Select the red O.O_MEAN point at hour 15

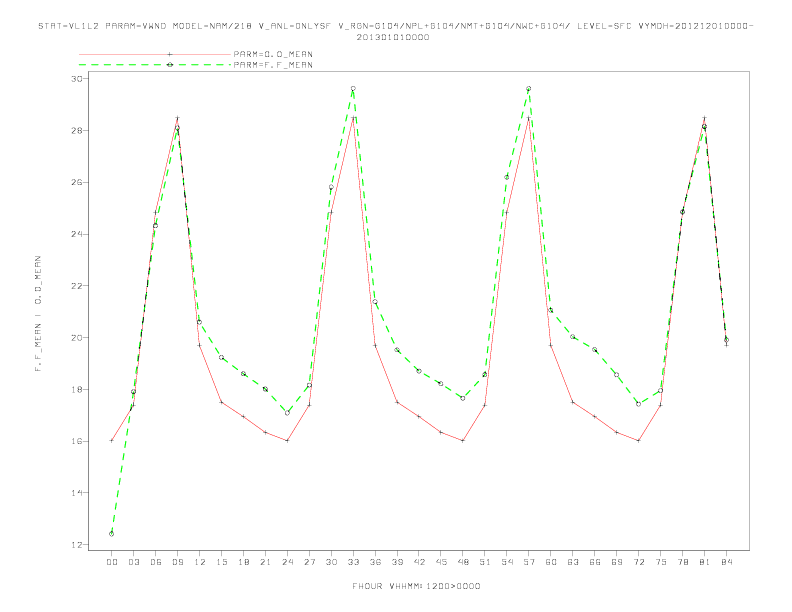pyautogui.click(x=221, y=402)
